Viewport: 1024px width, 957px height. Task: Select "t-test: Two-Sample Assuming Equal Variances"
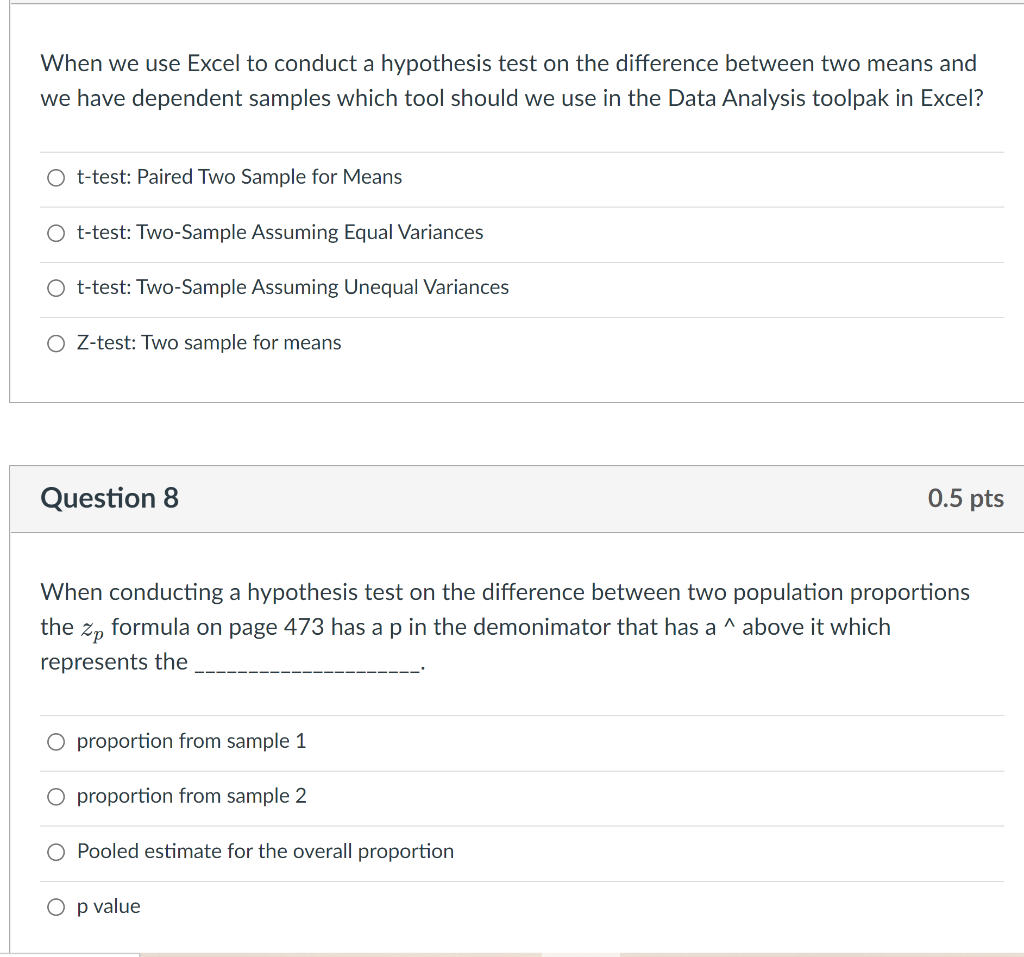tap(56, 233)
